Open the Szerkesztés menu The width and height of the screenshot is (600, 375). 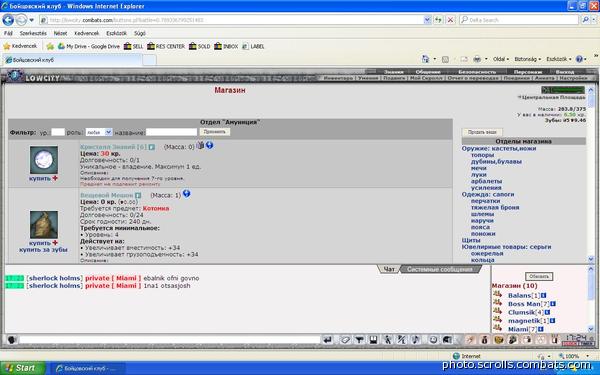33,33
